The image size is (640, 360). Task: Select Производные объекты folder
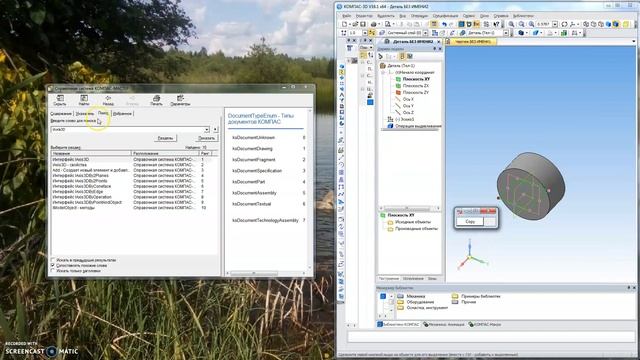416,229
